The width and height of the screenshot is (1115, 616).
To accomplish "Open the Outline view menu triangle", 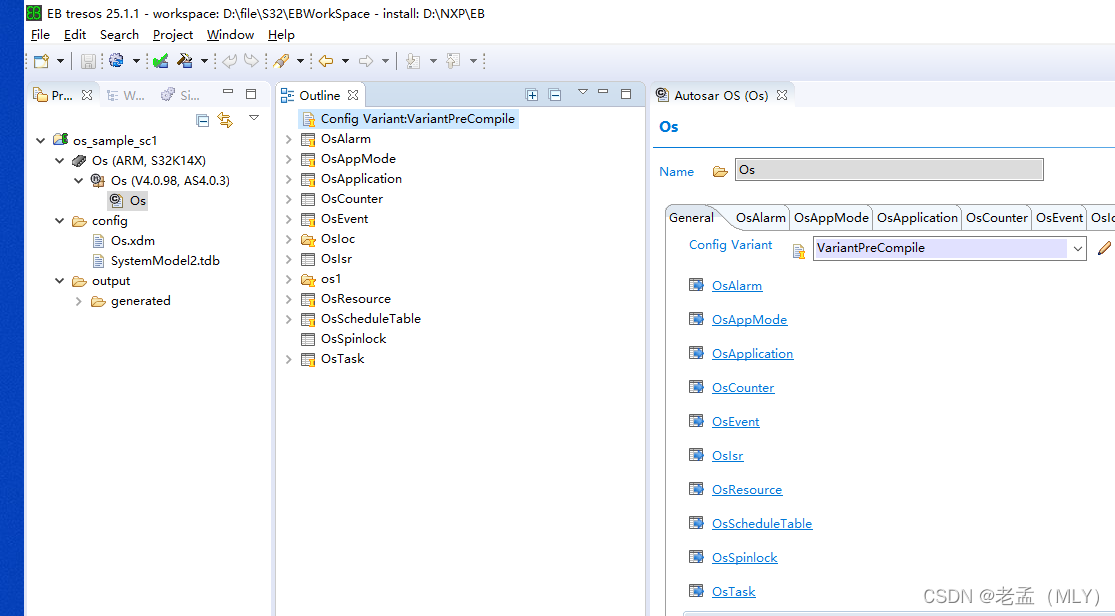I will (582, 92).
